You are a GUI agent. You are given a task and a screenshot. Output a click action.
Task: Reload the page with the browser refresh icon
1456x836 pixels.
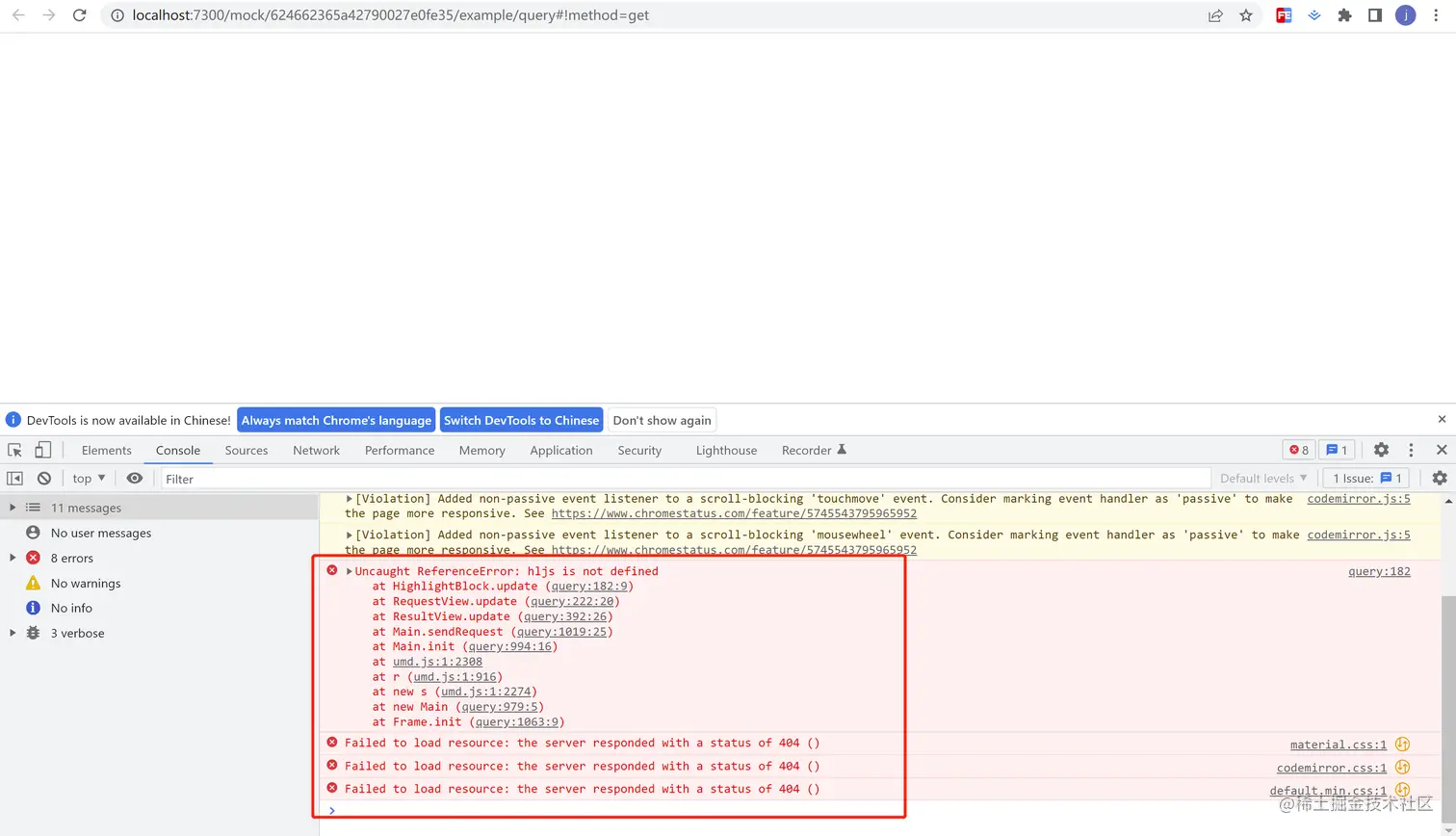click(x=79, y=15)
